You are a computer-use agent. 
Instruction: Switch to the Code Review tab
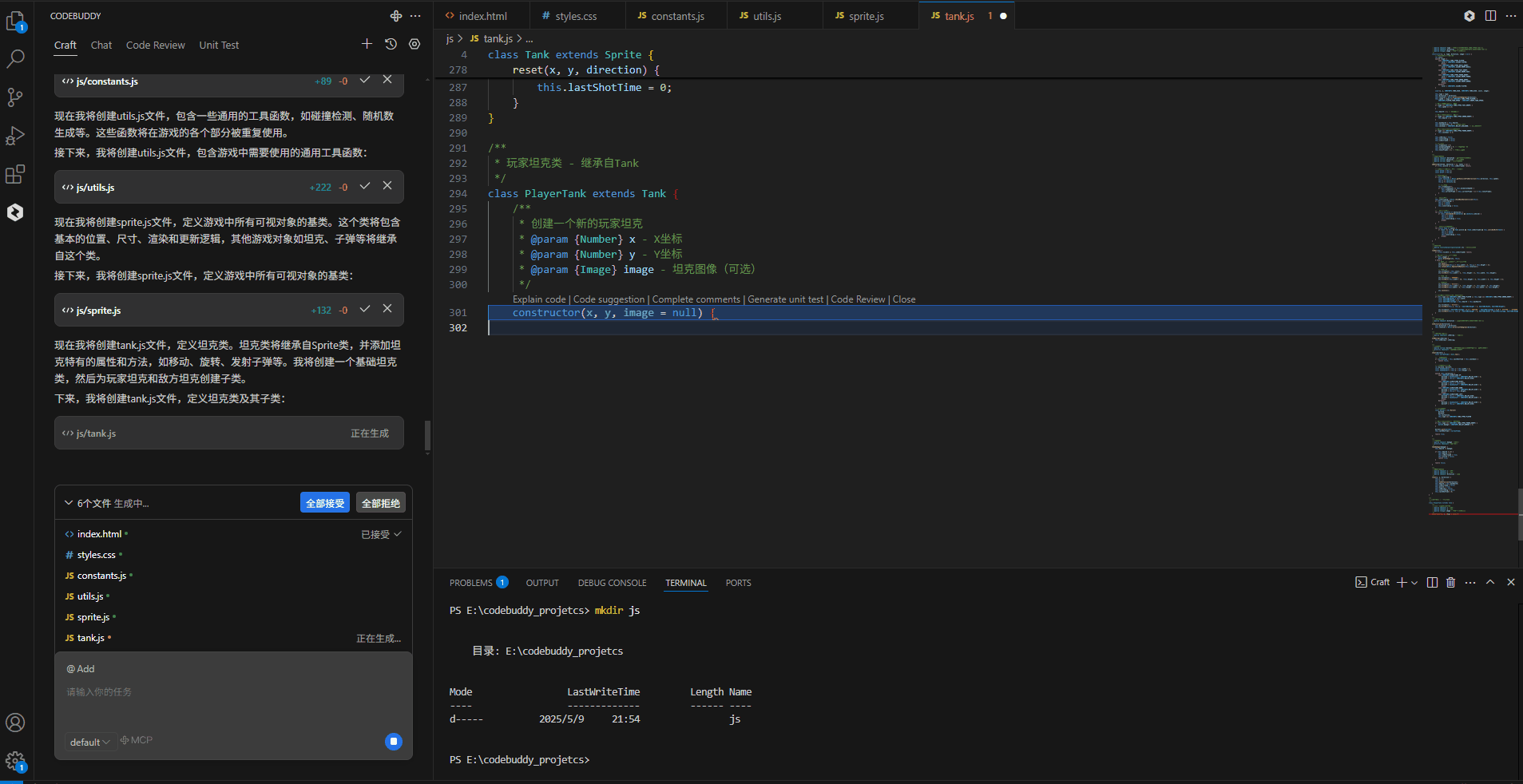(x=155, y=46)
